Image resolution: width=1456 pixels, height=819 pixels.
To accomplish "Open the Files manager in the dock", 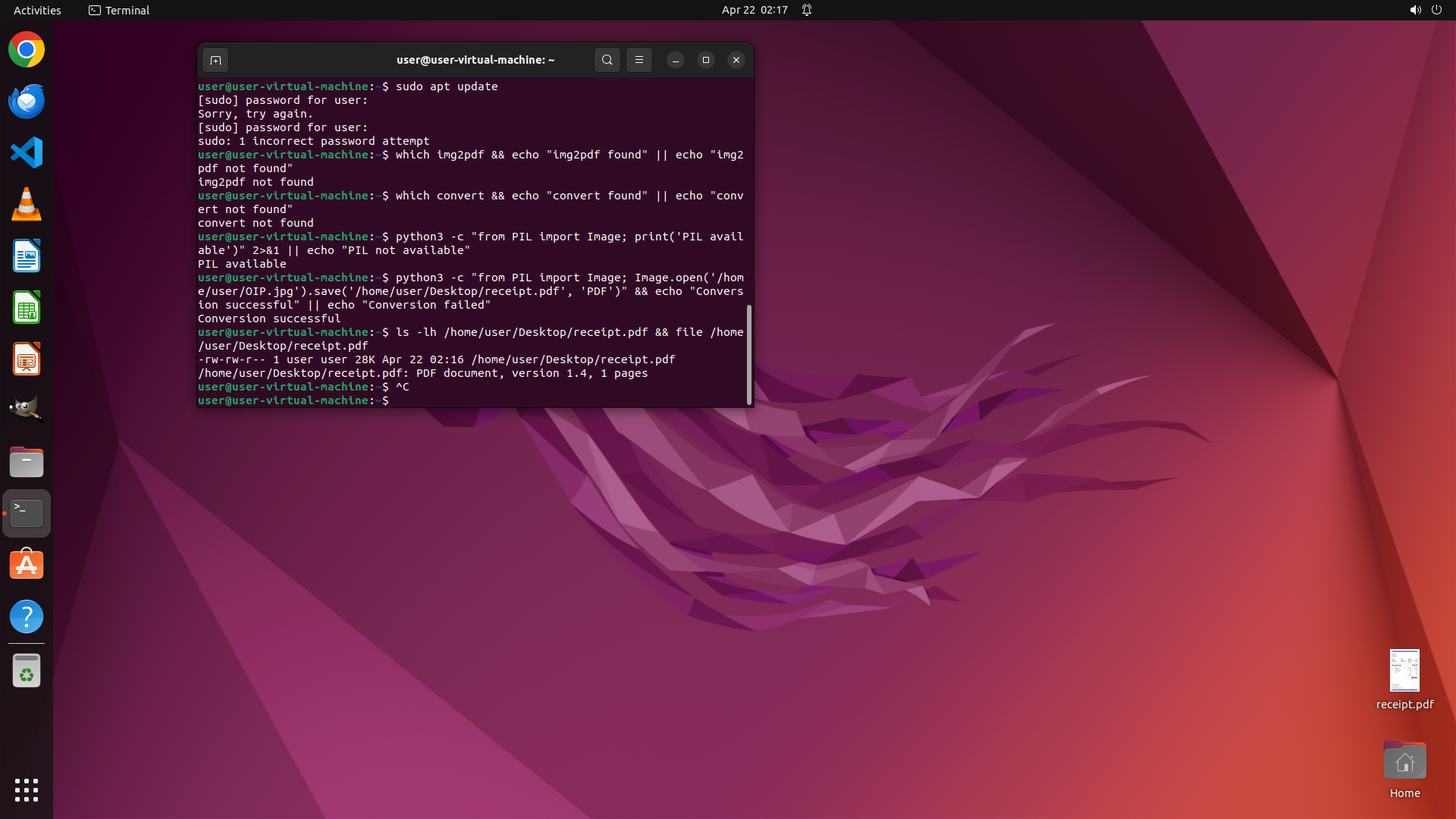I will pos(27,462).
